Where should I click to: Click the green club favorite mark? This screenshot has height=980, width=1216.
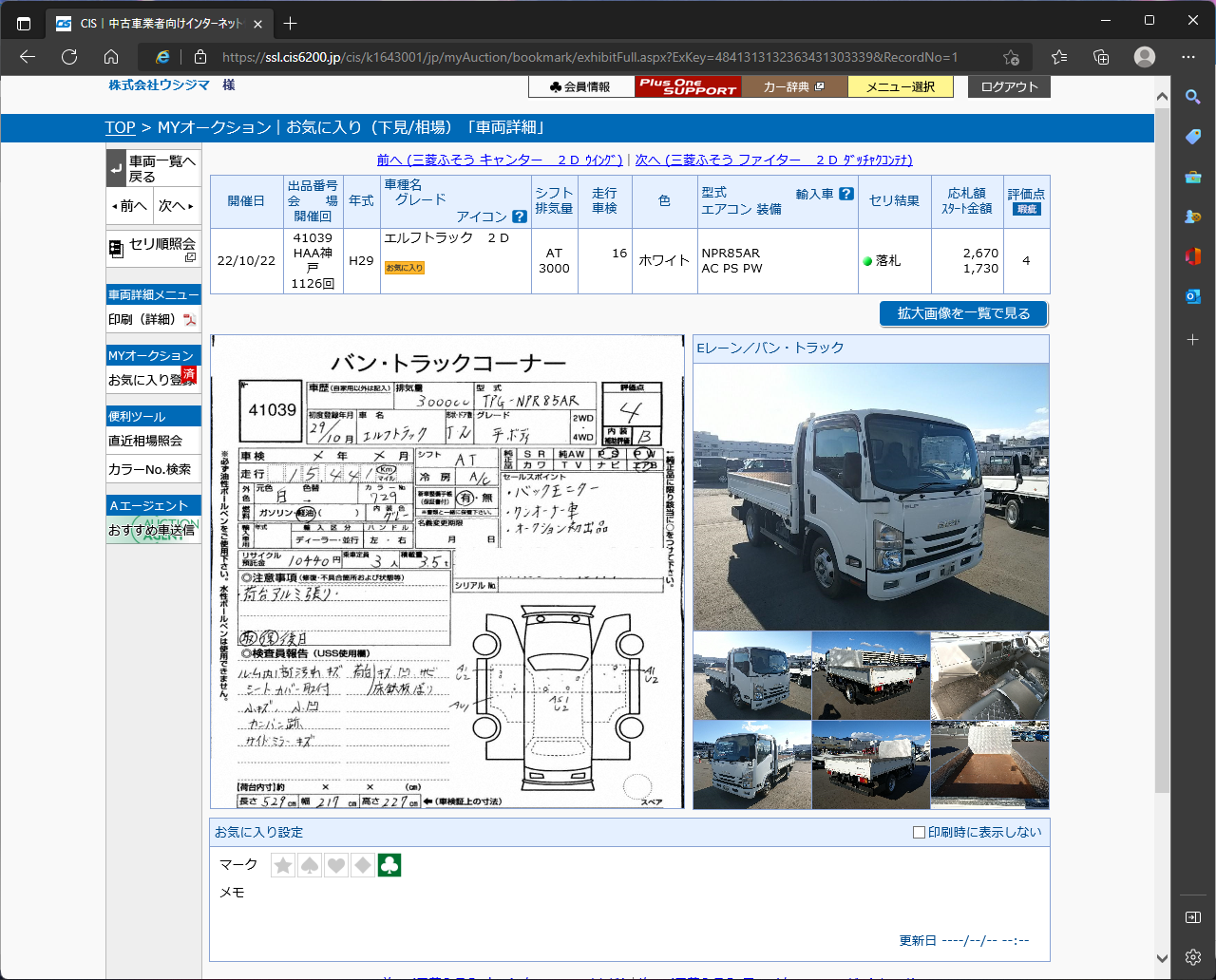[389, 865]
